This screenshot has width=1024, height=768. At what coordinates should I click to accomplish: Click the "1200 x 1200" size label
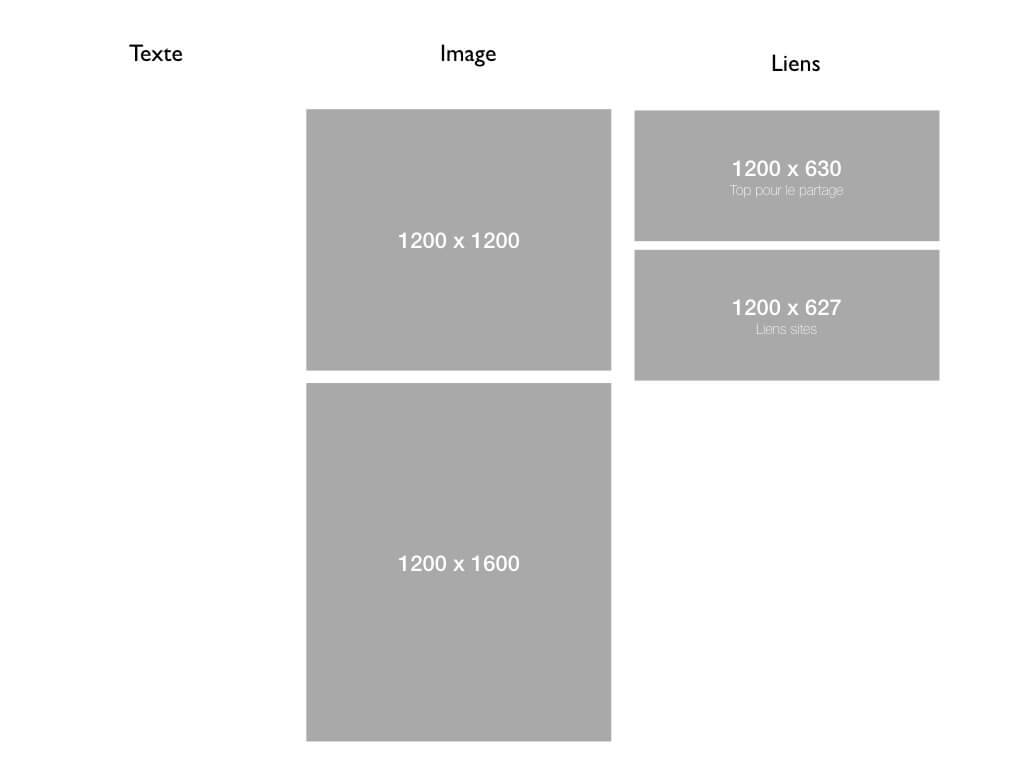[458, 241]
